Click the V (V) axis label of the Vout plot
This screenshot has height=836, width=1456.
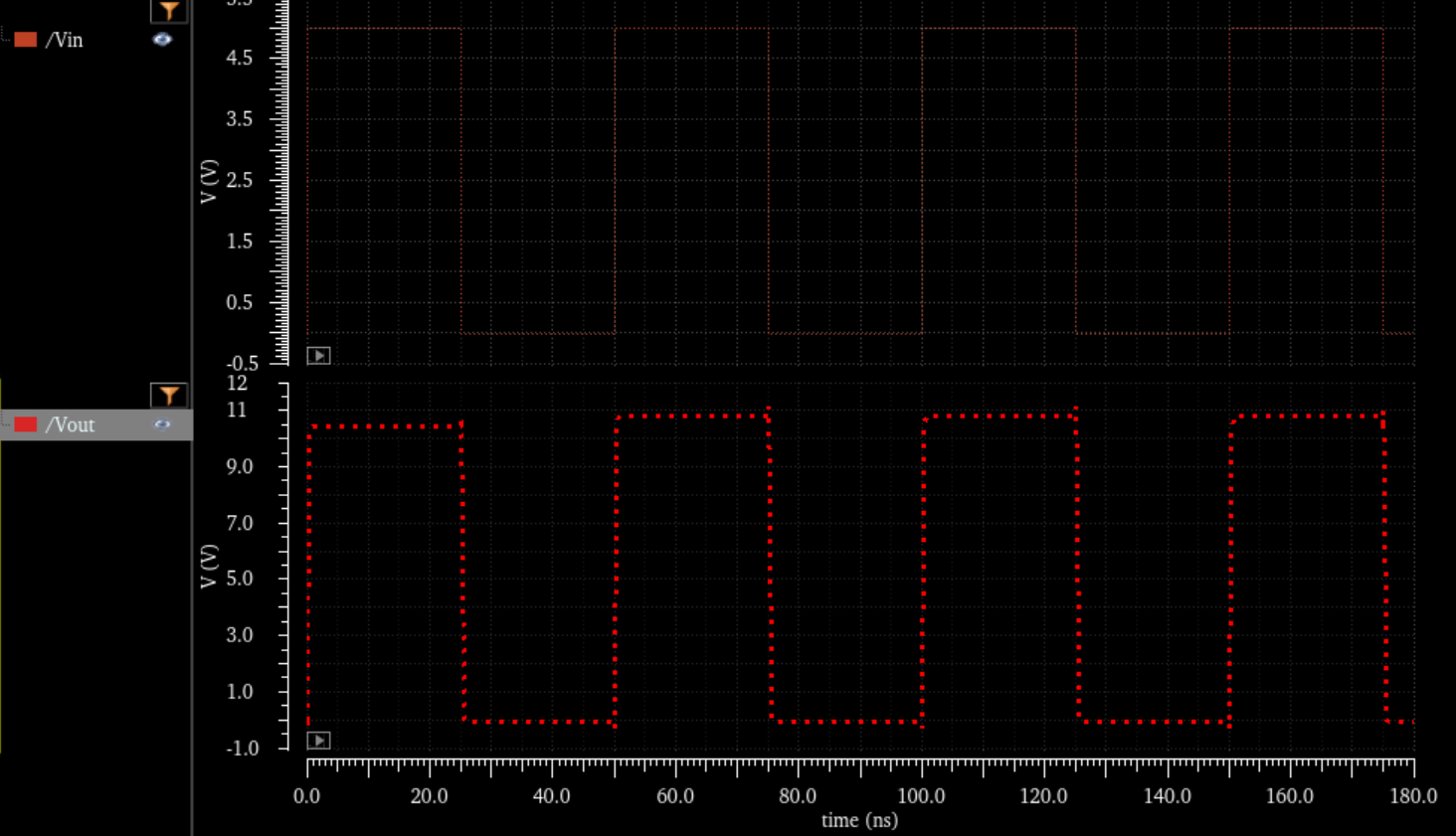click(x=209, y=566)
